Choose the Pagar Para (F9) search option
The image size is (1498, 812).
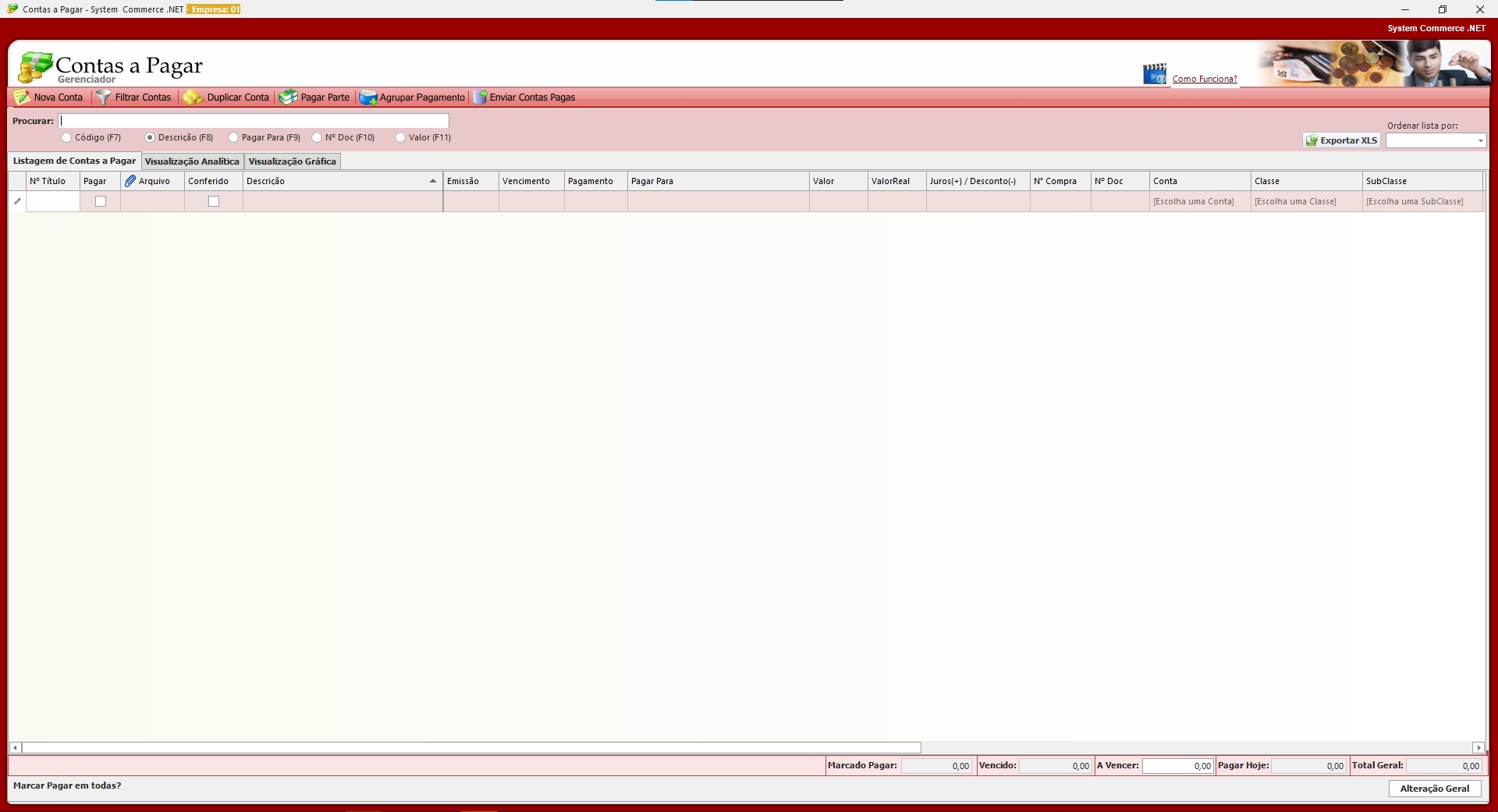pos(233,137)
